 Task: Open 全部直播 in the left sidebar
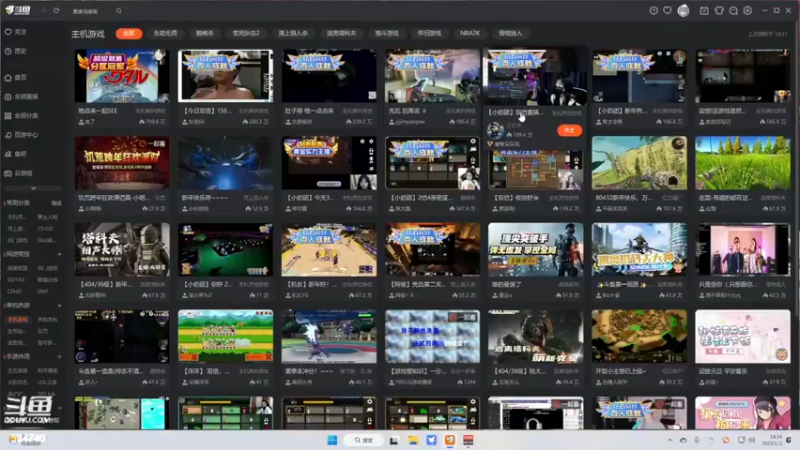tap(21, 96)
